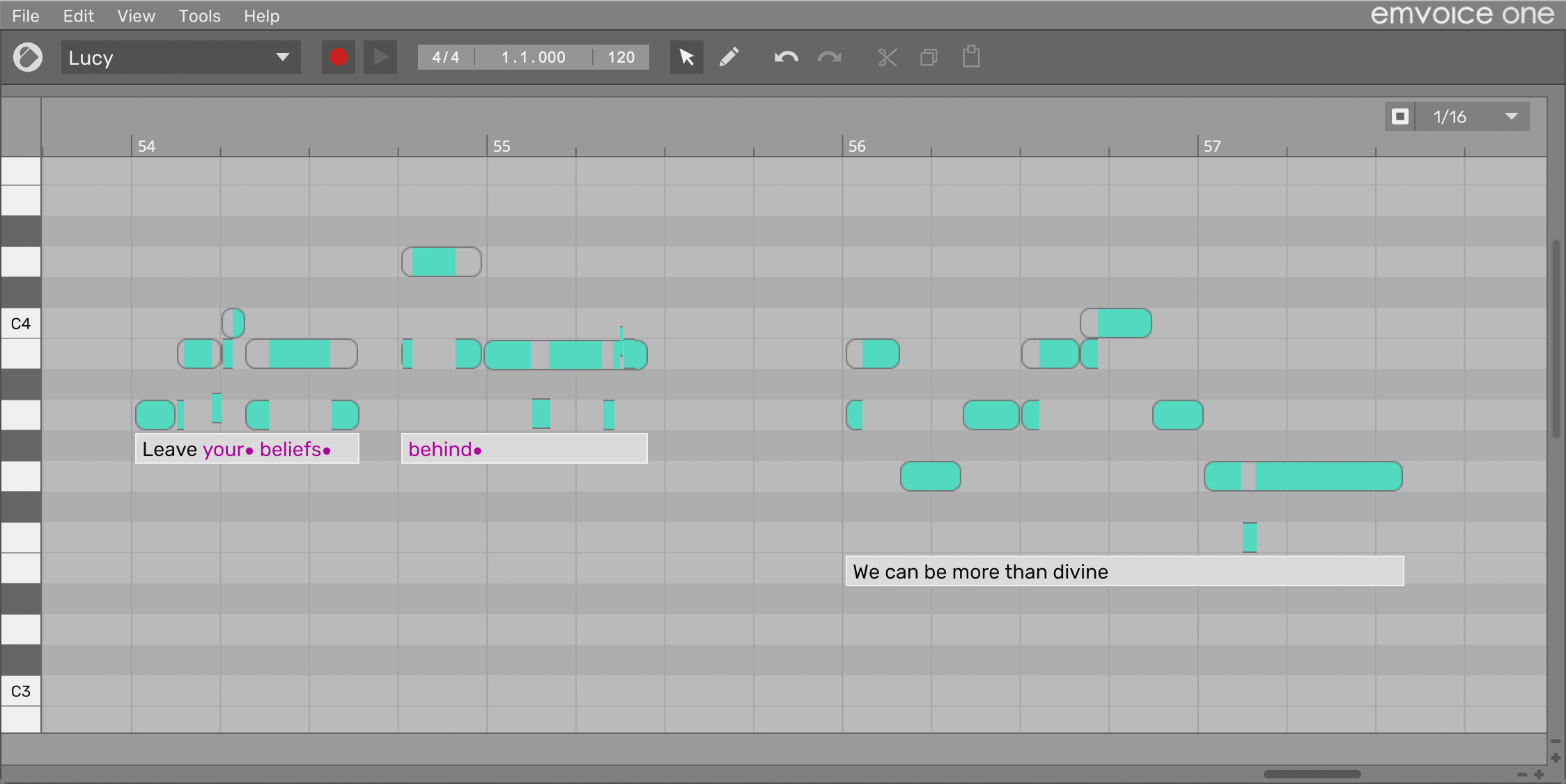
Task: Expand the Tools menu
Action: (199, 15)
